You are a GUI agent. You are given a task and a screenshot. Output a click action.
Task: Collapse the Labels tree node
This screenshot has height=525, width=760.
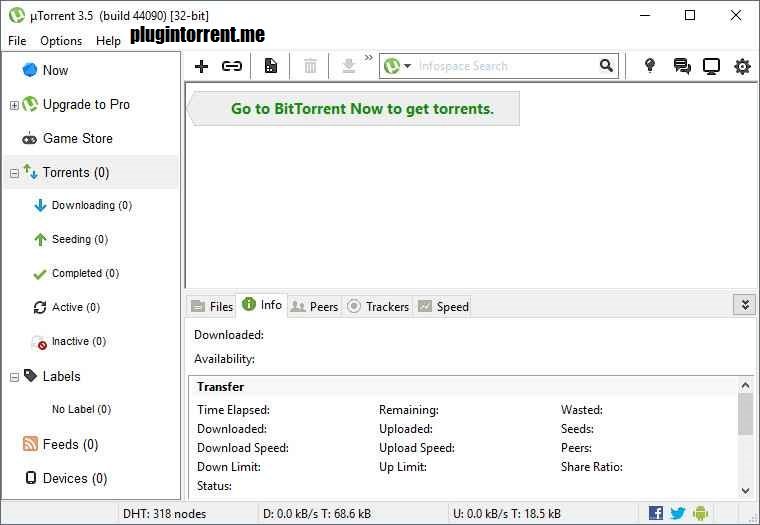(x=14, y=377)
